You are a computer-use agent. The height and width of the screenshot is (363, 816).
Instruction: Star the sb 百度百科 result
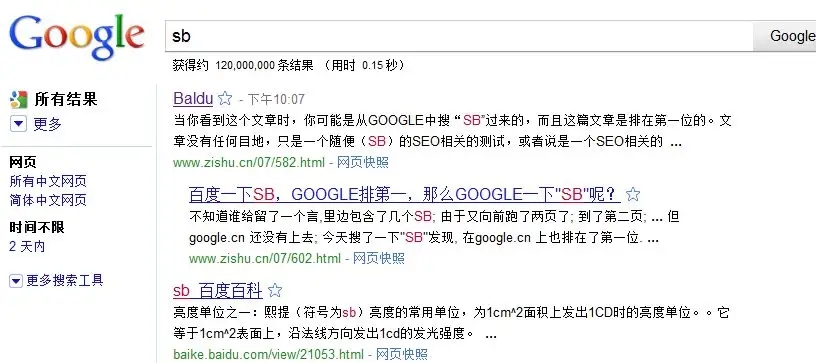pos(275,290)
